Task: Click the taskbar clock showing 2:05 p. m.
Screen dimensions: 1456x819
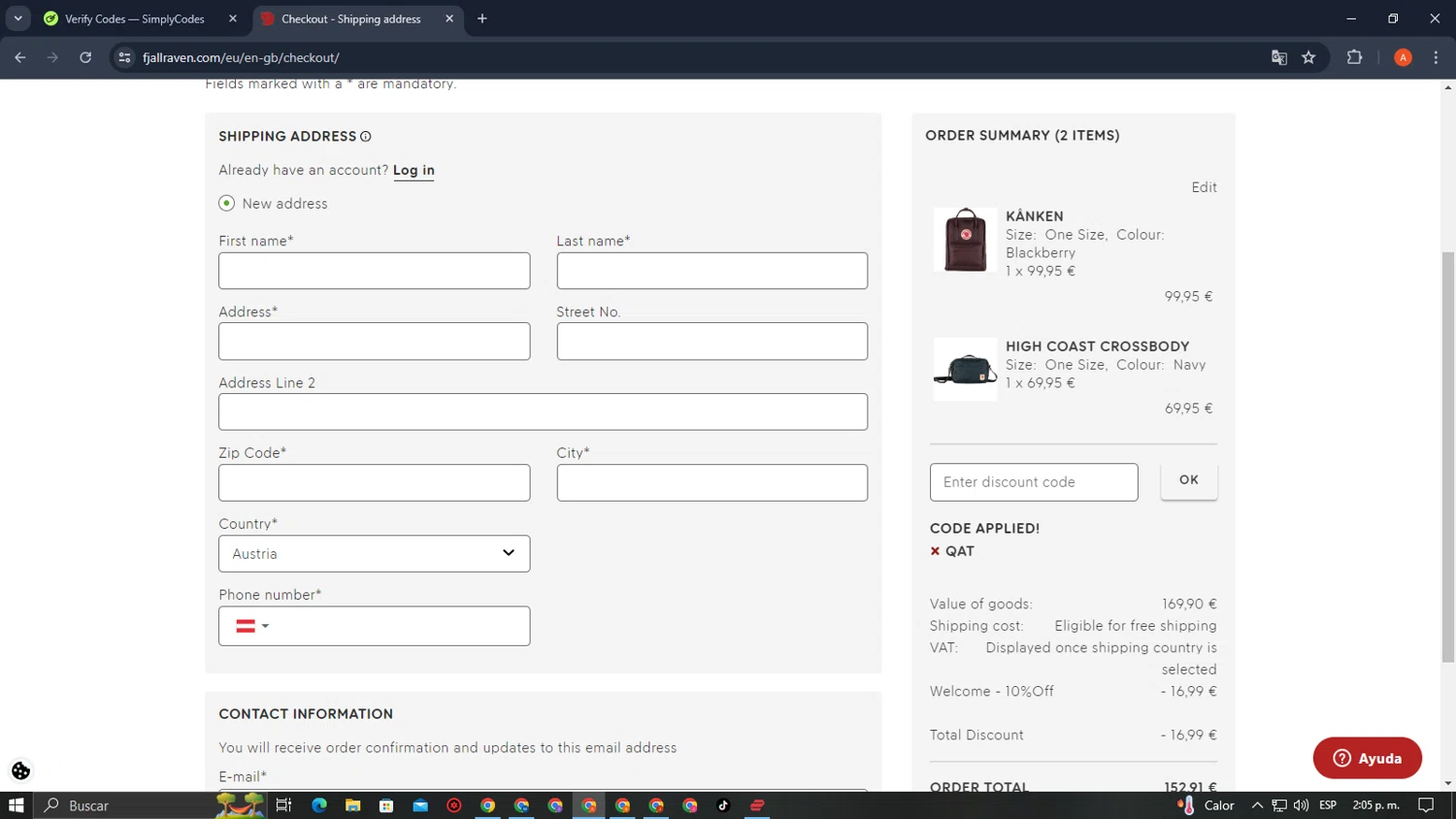Action: coord(1376,805)
